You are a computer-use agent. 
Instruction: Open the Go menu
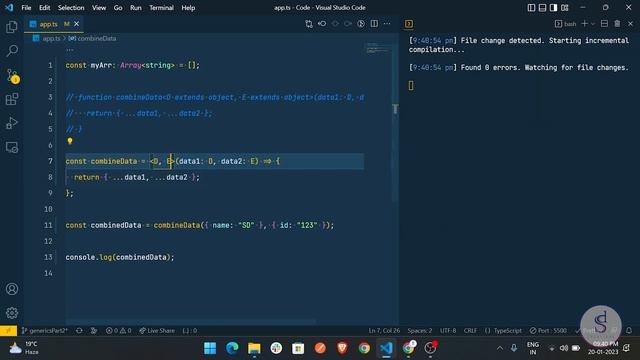pyautogui.click(x=118, y=8)
